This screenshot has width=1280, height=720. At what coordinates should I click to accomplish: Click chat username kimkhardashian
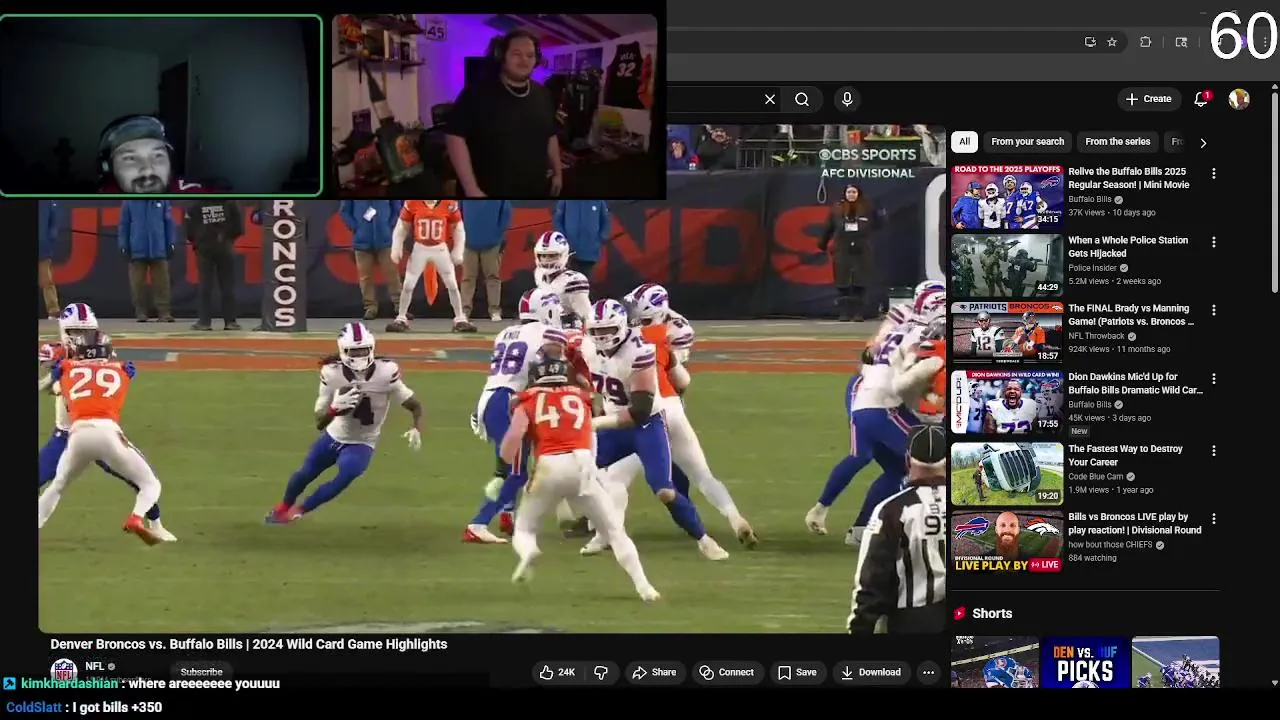pos(70,684)
